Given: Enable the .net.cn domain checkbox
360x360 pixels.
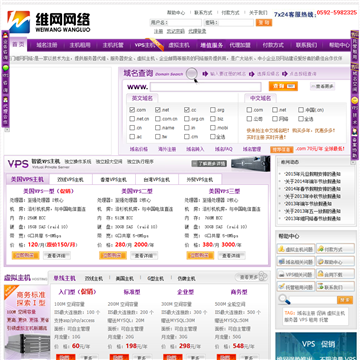Looking at the screenshot, I should [132, 119].
